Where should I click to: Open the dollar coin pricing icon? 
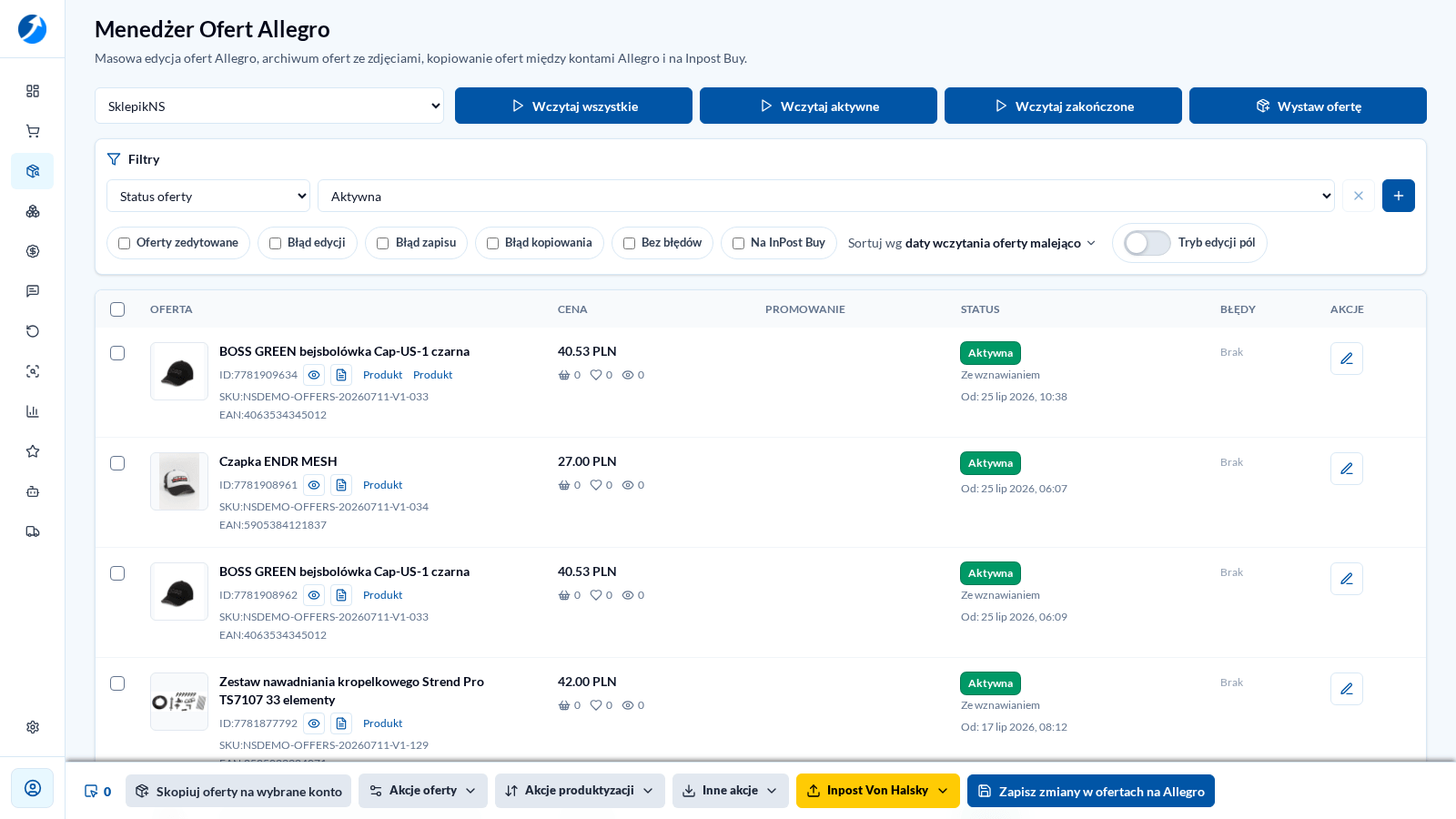coord(33,251)
